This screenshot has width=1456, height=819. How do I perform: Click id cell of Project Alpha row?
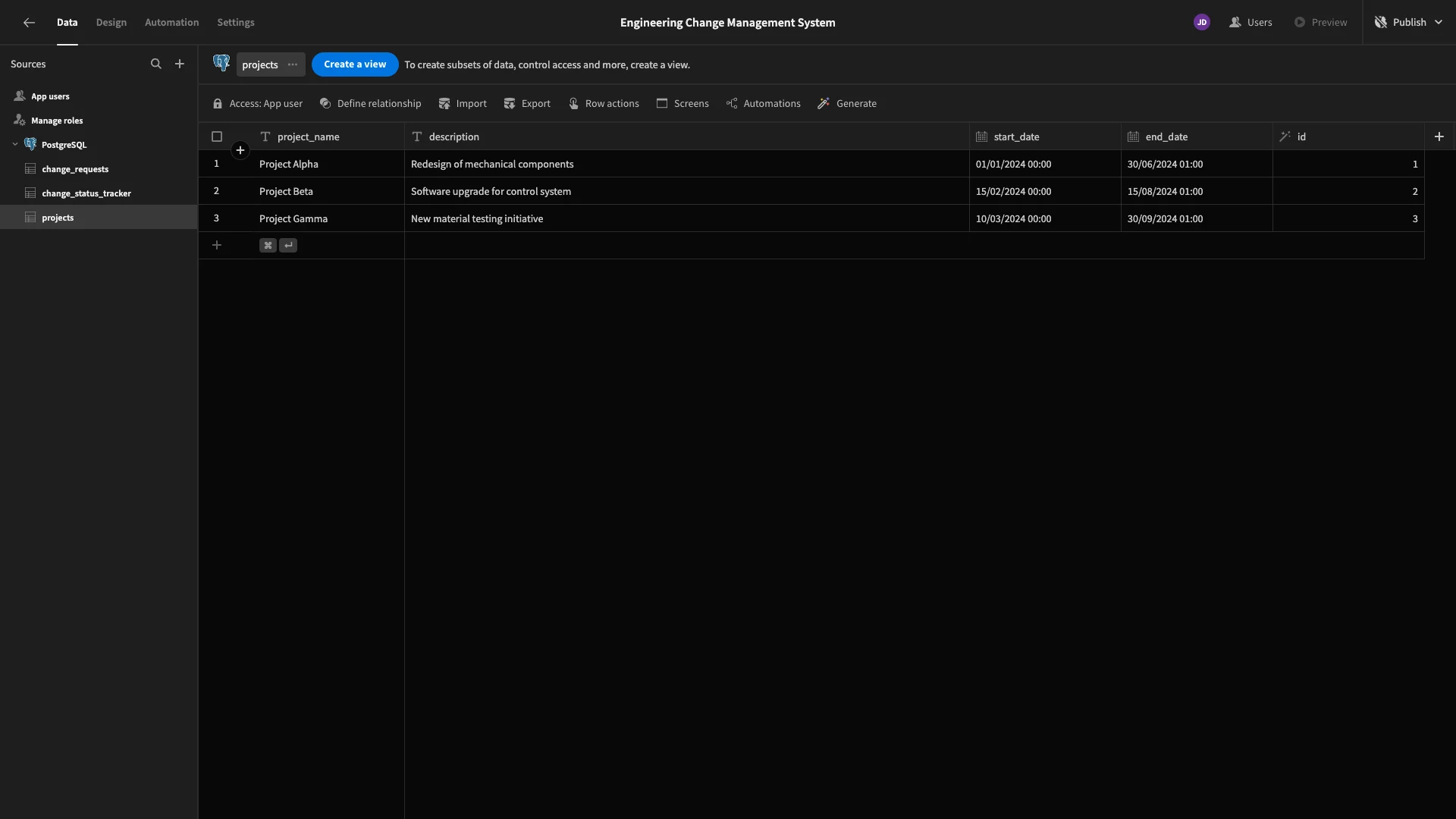1348,164
